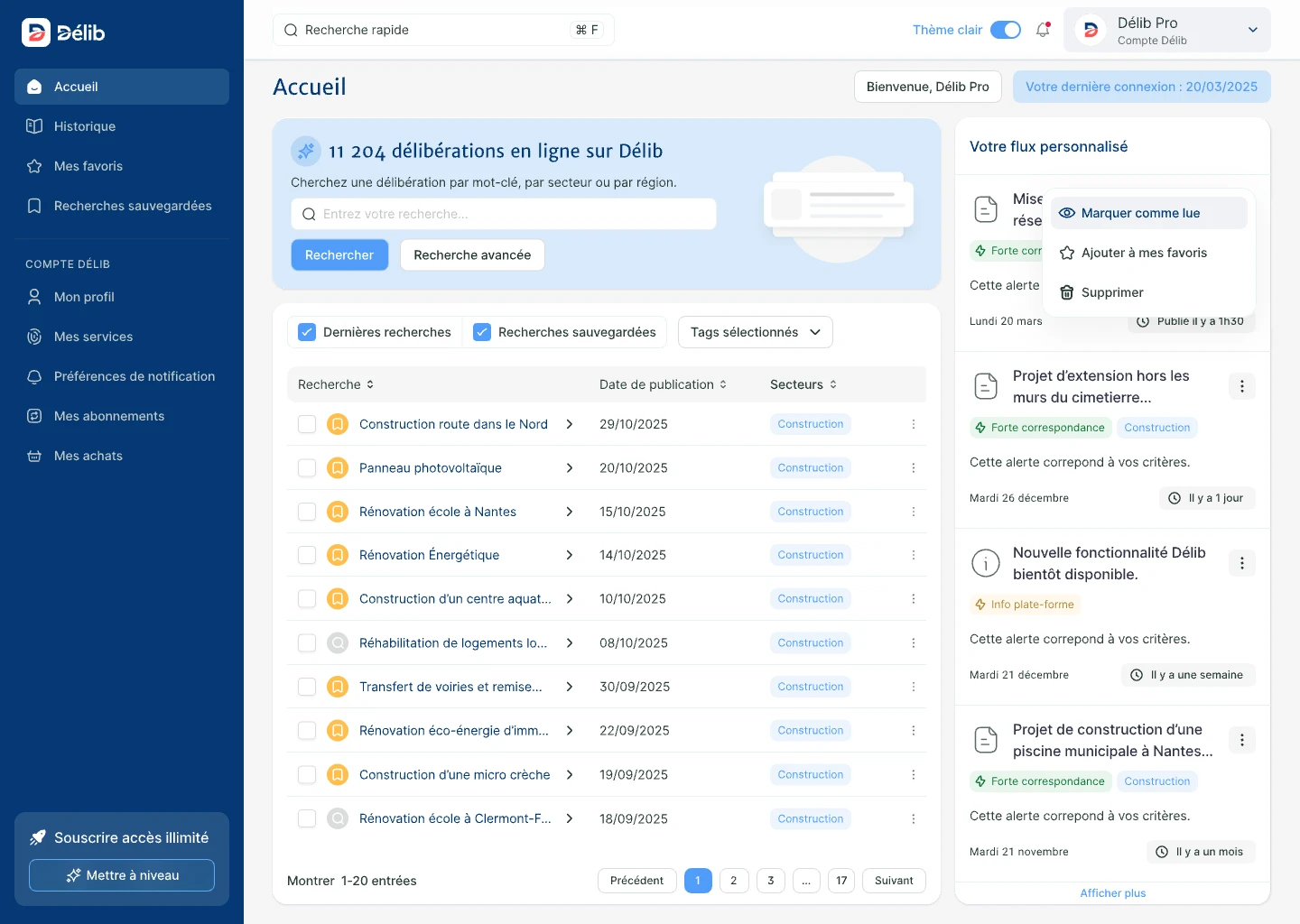Click document icon of Projet d'extension alert
The width and height of the screenshot is (1300, 924).
coord(986,386)
